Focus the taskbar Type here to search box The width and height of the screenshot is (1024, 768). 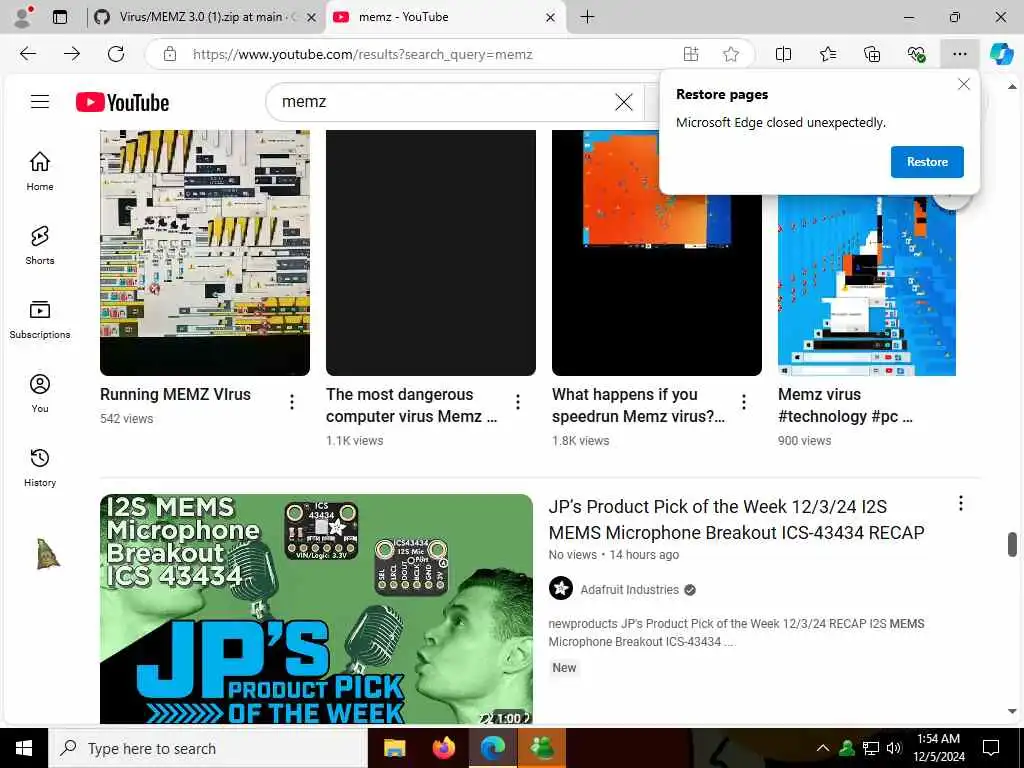[x=208, y=748]
